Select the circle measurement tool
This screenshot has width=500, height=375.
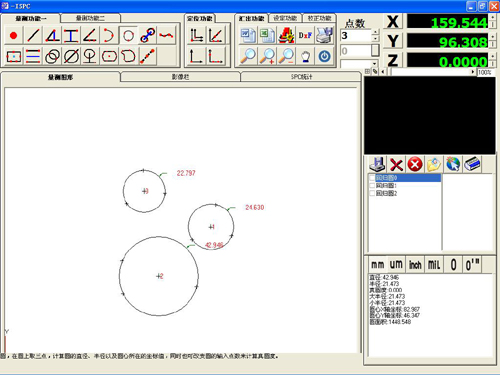pyautogui.click(x=128, y=35)
